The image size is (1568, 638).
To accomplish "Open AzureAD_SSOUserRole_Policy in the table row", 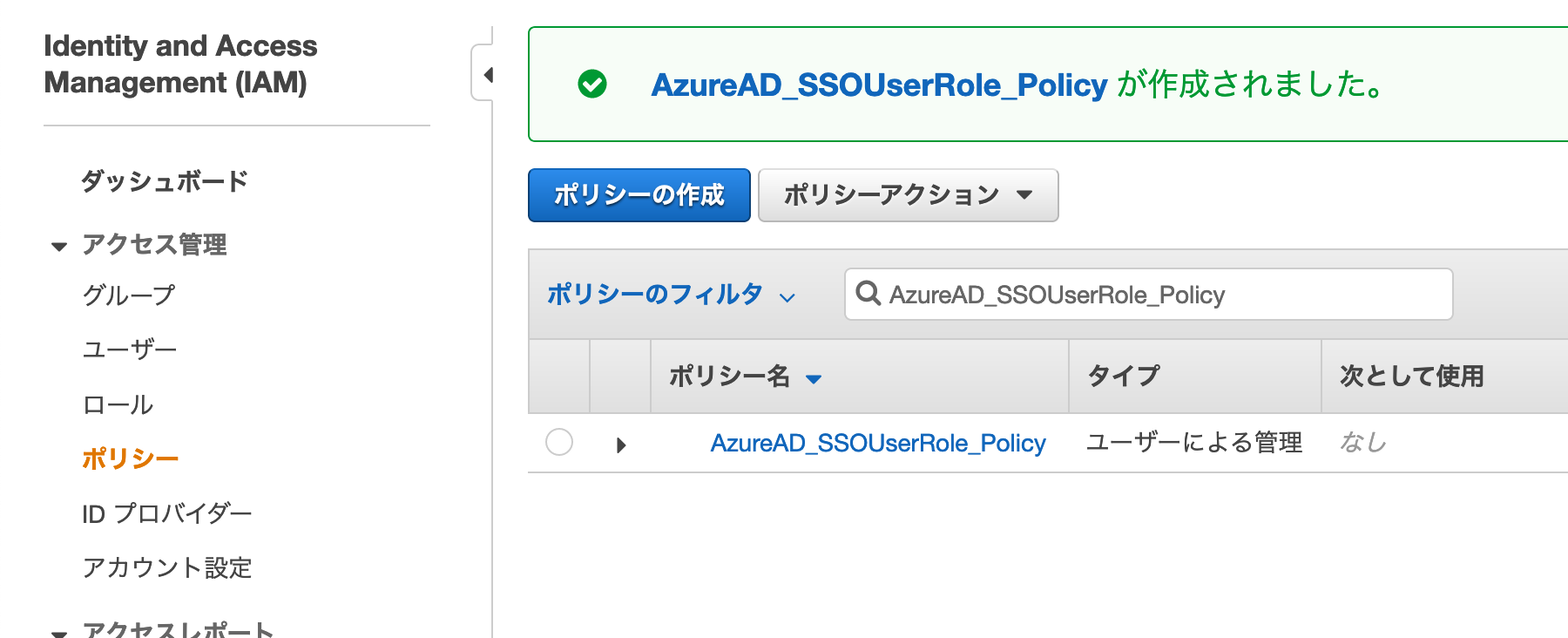I will pyautogui.click(x=878, y=443).
